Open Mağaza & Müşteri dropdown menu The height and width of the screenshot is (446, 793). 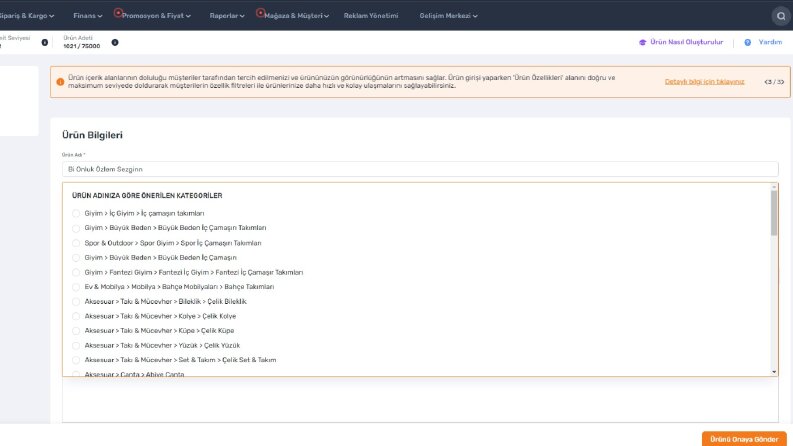coord(296,16)
